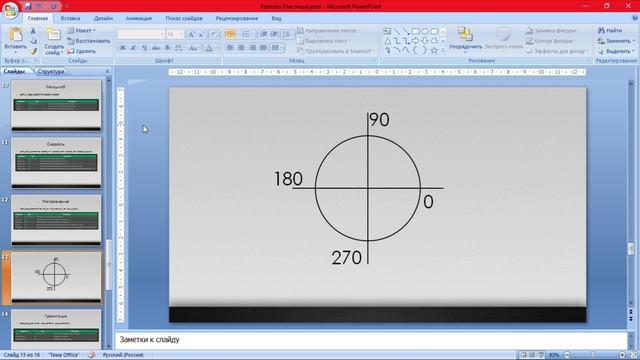Toggle italic formatting (К)

[x=133, y=48]
